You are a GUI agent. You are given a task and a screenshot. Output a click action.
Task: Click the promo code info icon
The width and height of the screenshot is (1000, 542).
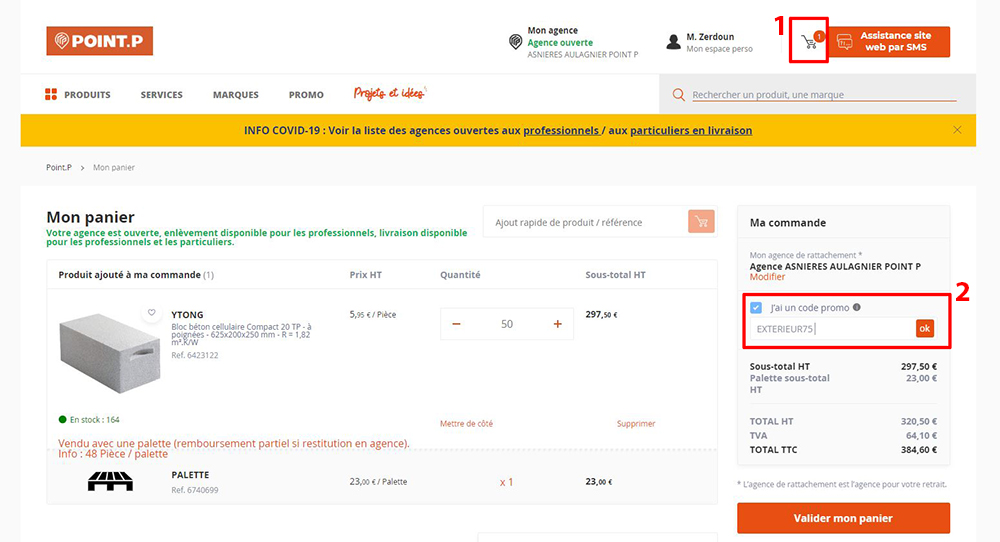pos(856,308)
